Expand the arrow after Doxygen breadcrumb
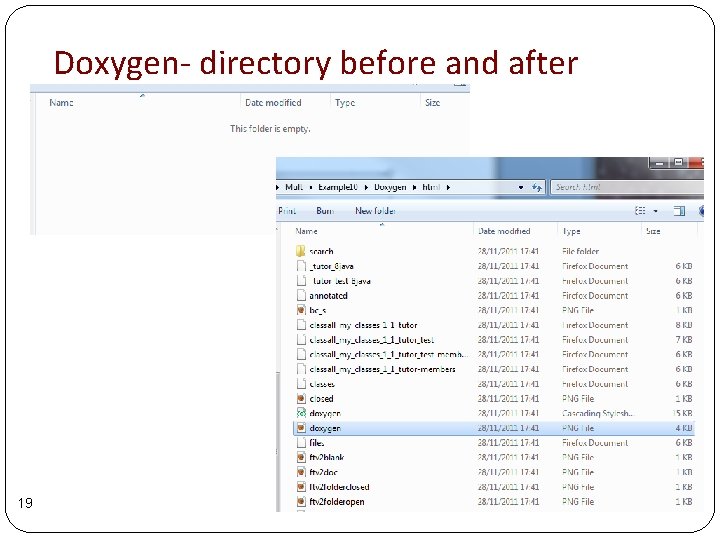Screen dimensions: 720x540 pos(414,187)
